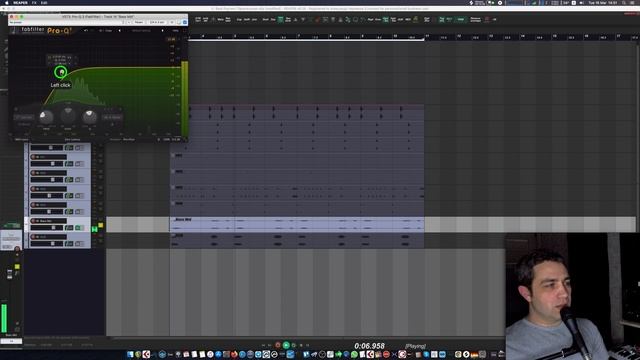Click the Pro-Q output level meter
This screenshot has height=360, width=640.
click(184, 98)
